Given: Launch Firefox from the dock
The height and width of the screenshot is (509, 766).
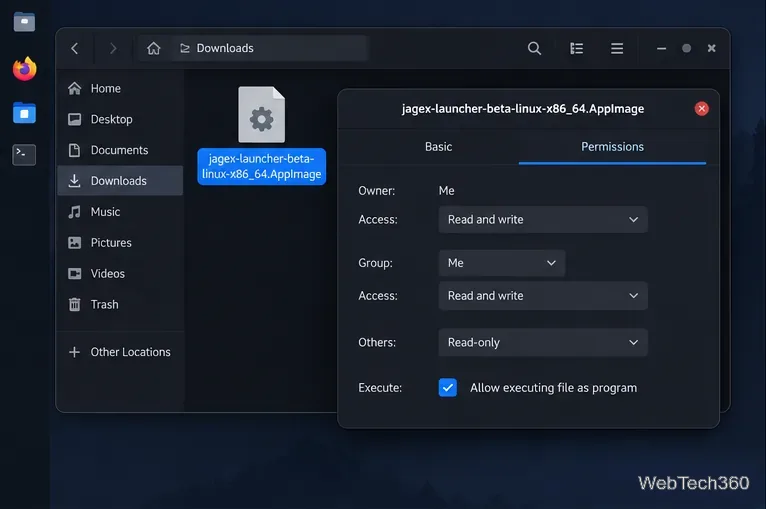Looking at the screenshot, I should [24, 68].
